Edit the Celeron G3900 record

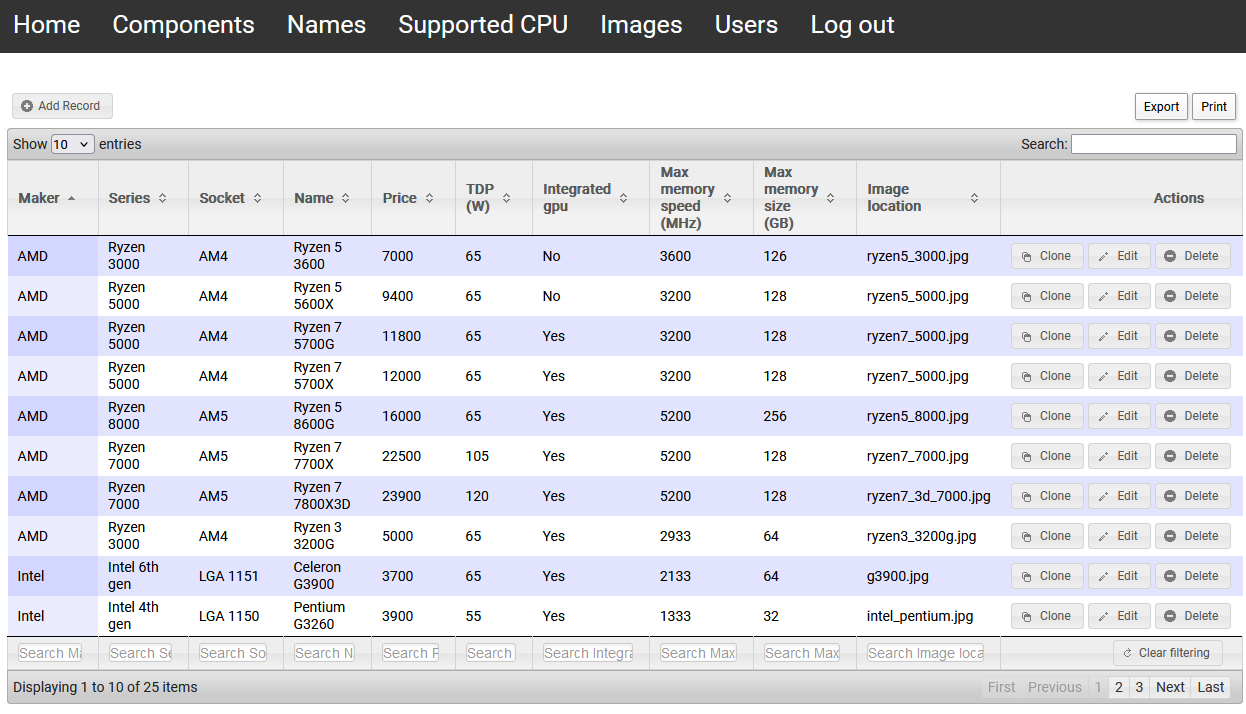[x=1119, y=576]
